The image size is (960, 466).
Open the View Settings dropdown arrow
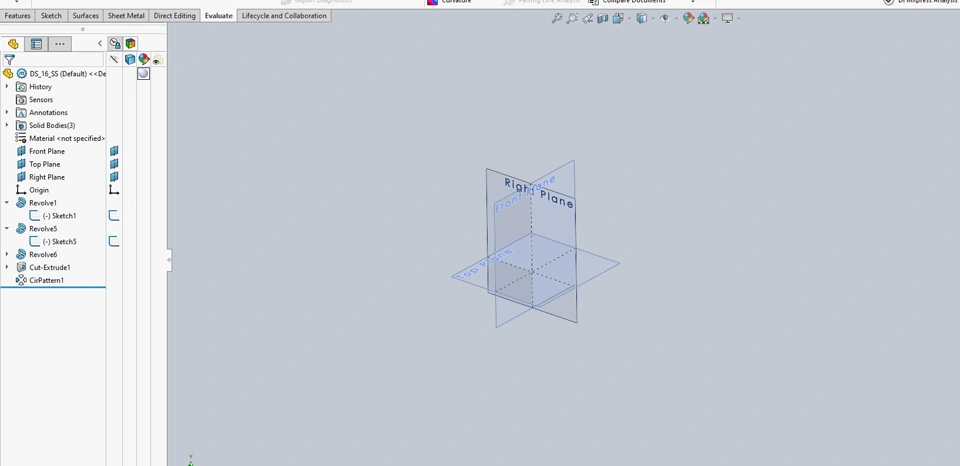click(739, 19)
